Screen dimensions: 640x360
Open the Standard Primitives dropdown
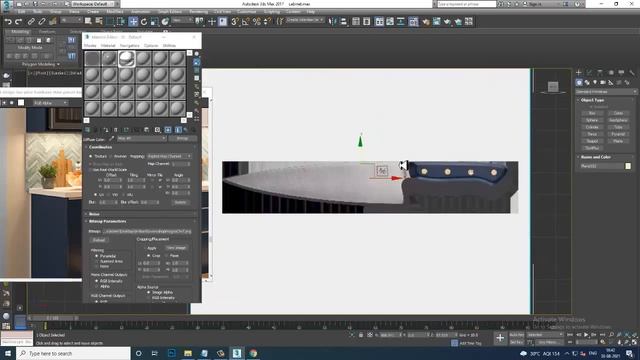tap(606, 92)
